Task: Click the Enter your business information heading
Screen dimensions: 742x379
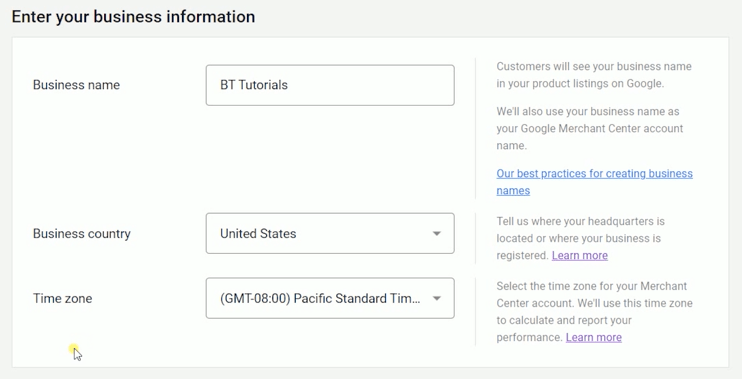Action: [x=133, y=17]
